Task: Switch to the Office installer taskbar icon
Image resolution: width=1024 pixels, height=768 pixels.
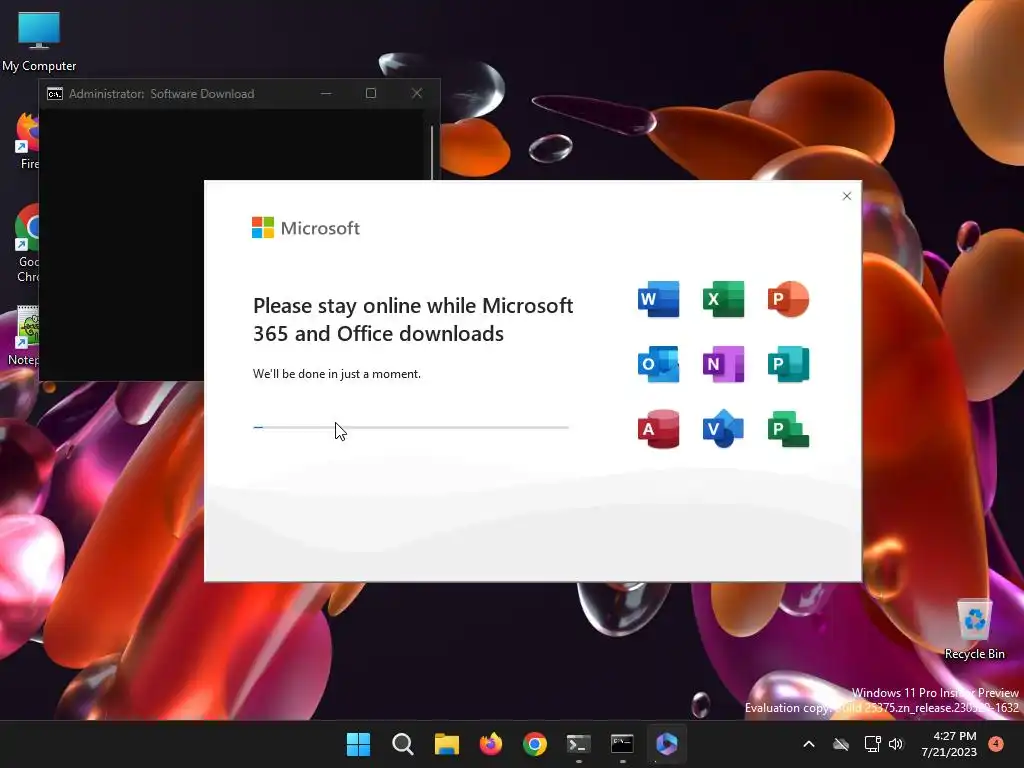Action: pos(667,744)
